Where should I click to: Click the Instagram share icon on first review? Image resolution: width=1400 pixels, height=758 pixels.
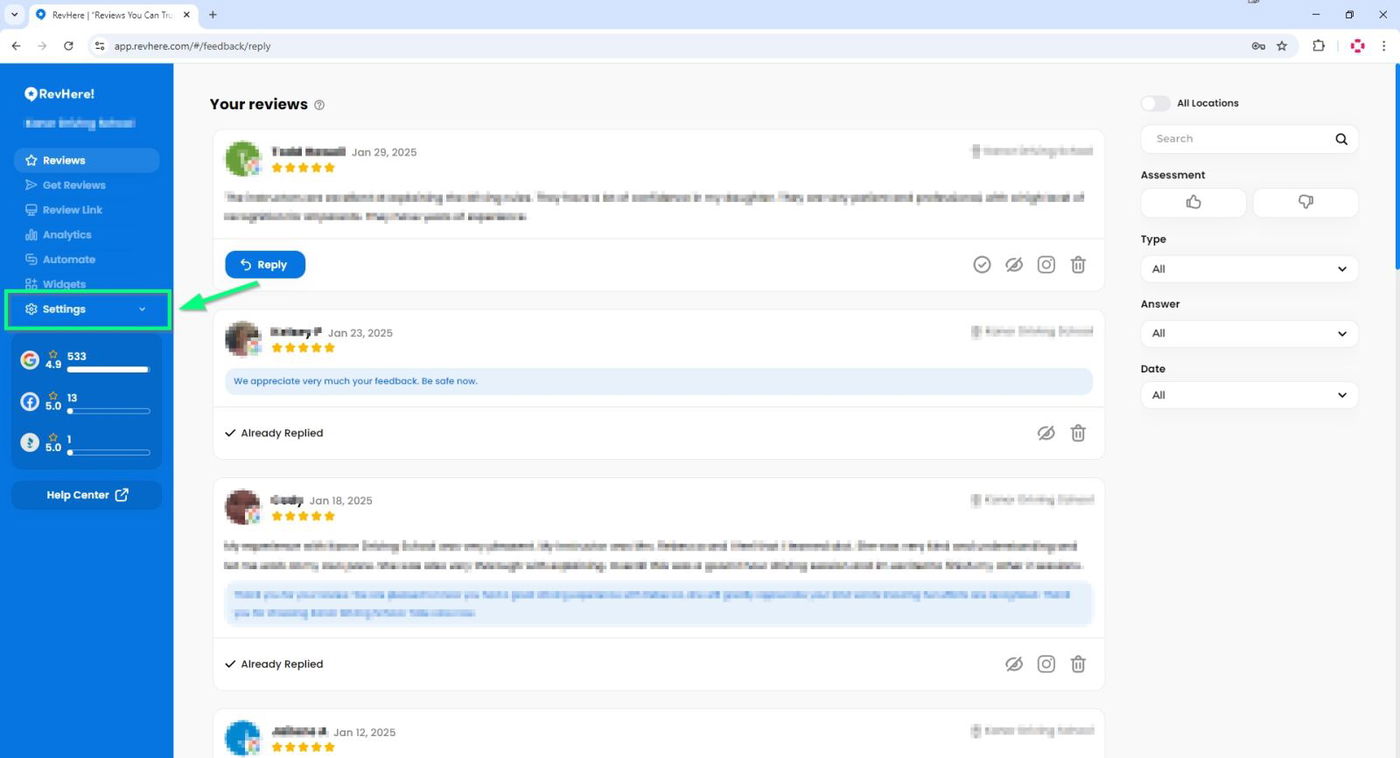tap(1046, 265)
